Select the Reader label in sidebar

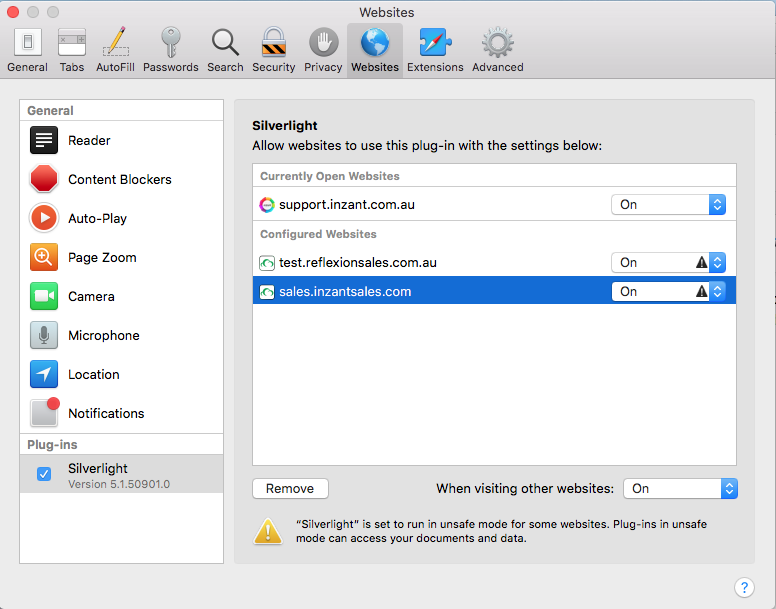[89, 141]
